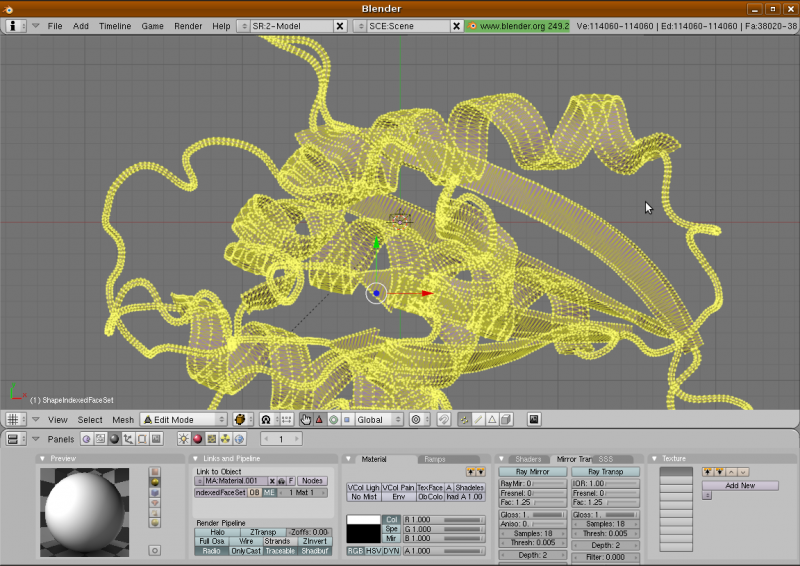The width and height of the screenshot is (800, 566).
Task: Click the render preview image icon
Action: 534,420
